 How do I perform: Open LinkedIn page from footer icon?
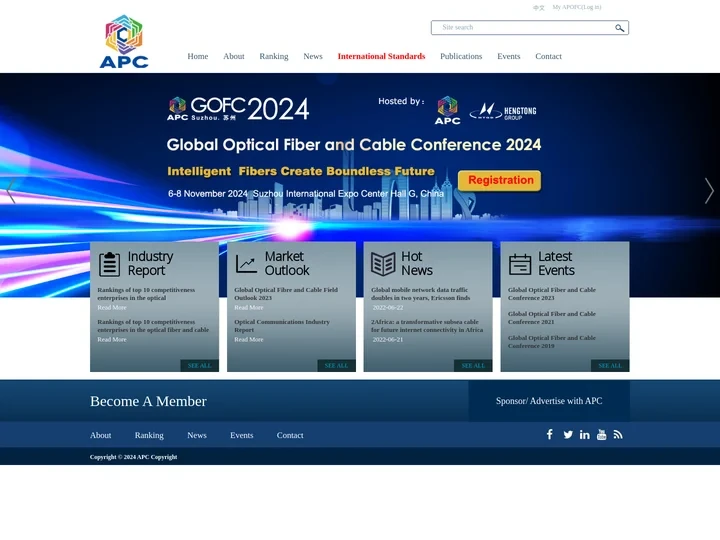(x=585, y=434)
